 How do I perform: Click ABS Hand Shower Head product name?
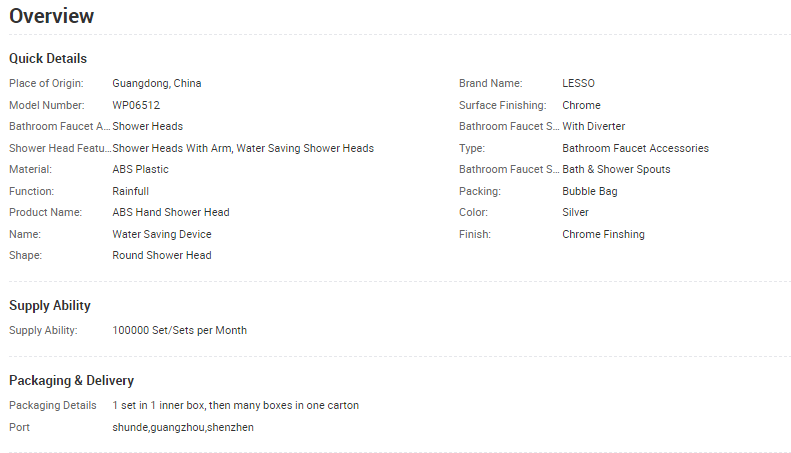tap(170, 212)
